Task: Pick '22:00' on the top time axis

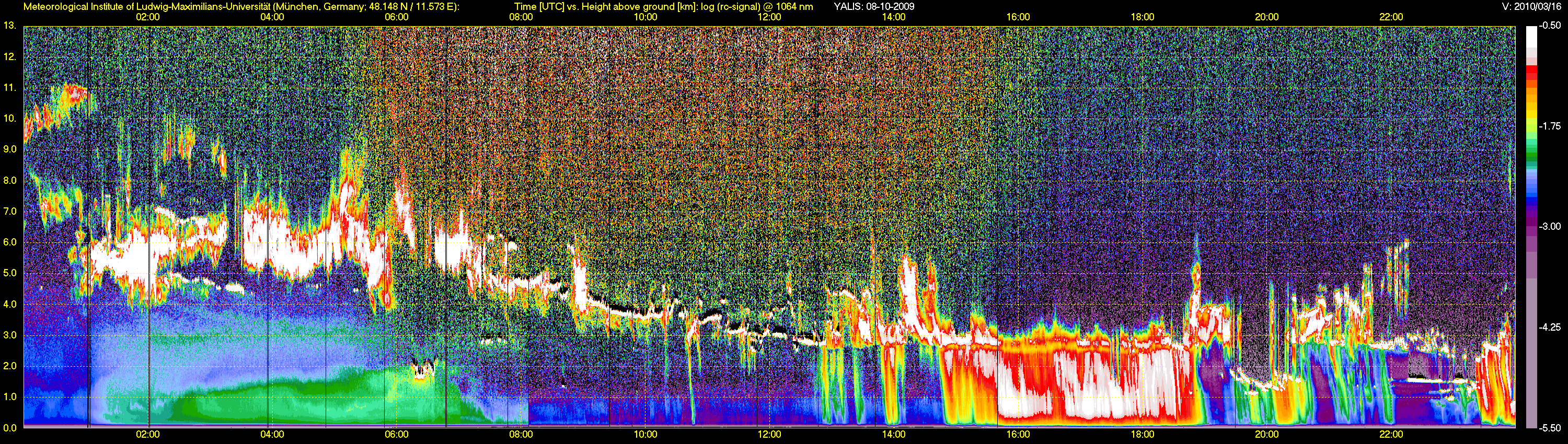Action: point(1391,17)
